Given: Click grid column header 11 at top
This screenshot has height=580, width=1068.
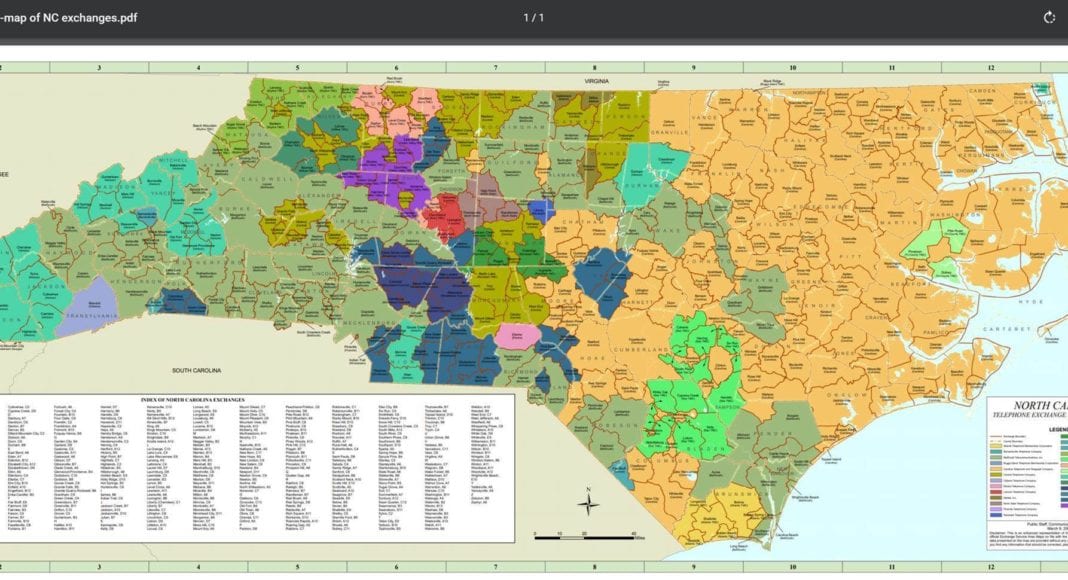Looking at the screenshot, I should [891, 68].
